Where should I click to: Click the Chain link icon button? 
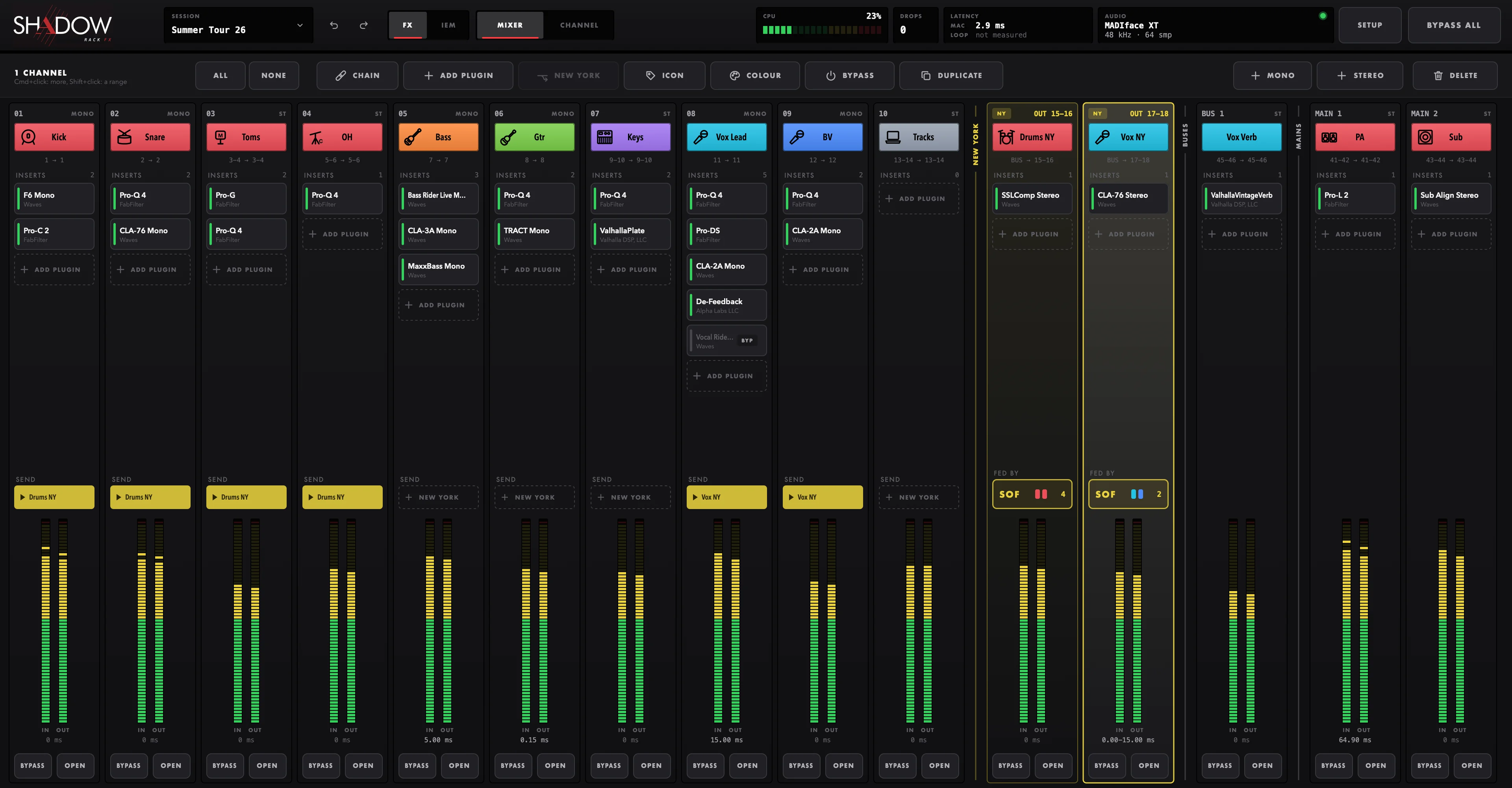point(358,75)
